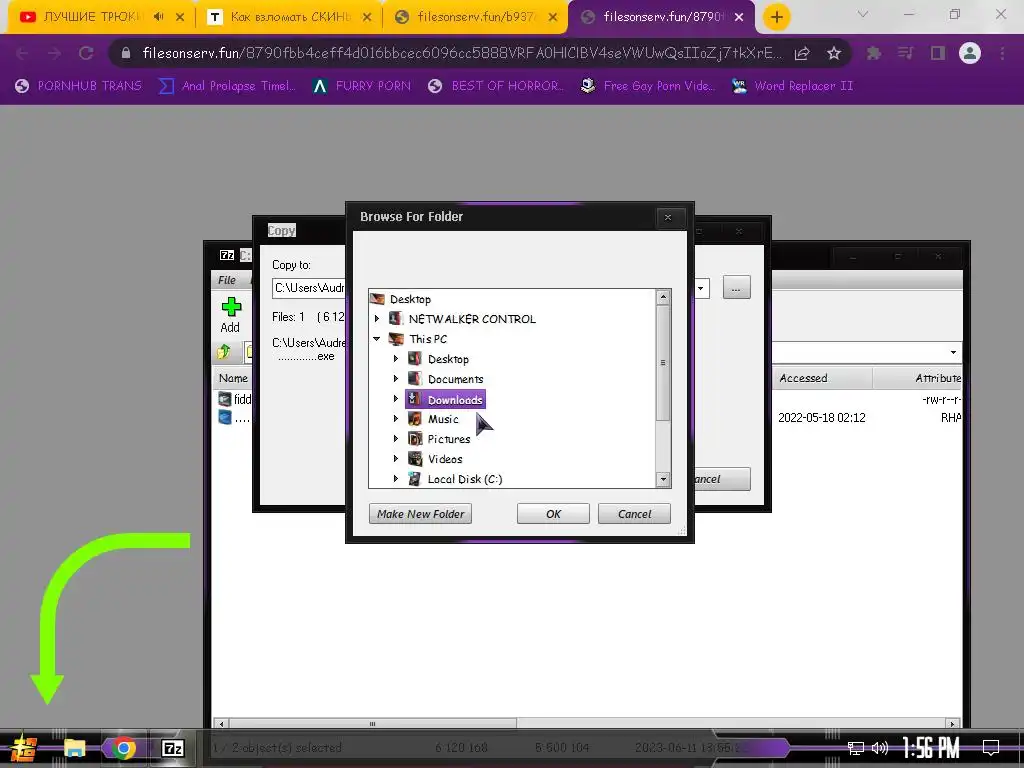1024x768 pixels.
Task: Select NETWALKER CONTROL in the tree
Action: click(462, 319)
